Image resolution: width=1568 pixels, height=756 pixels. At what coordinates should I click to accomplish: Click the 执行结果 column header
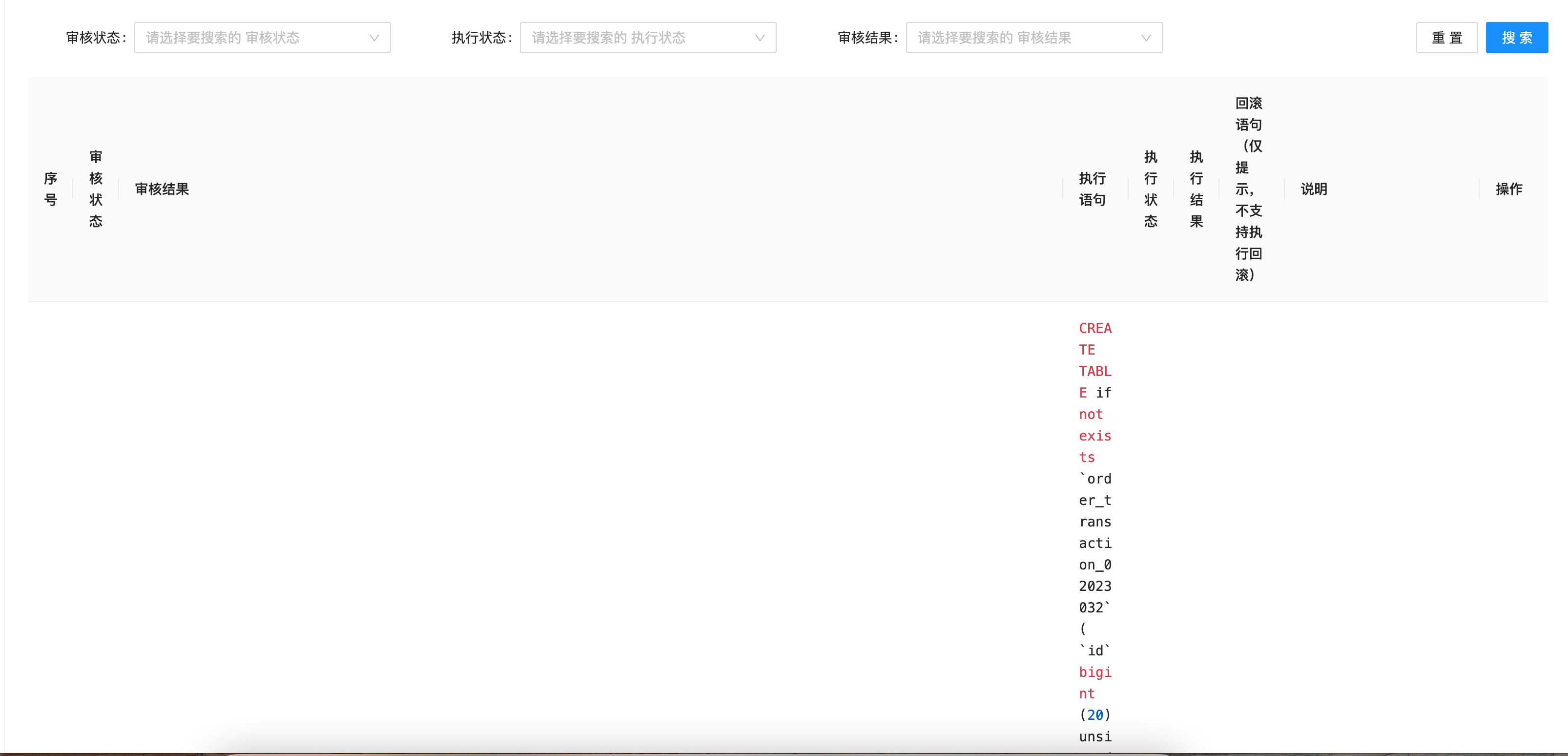(x=1196, y=188)
